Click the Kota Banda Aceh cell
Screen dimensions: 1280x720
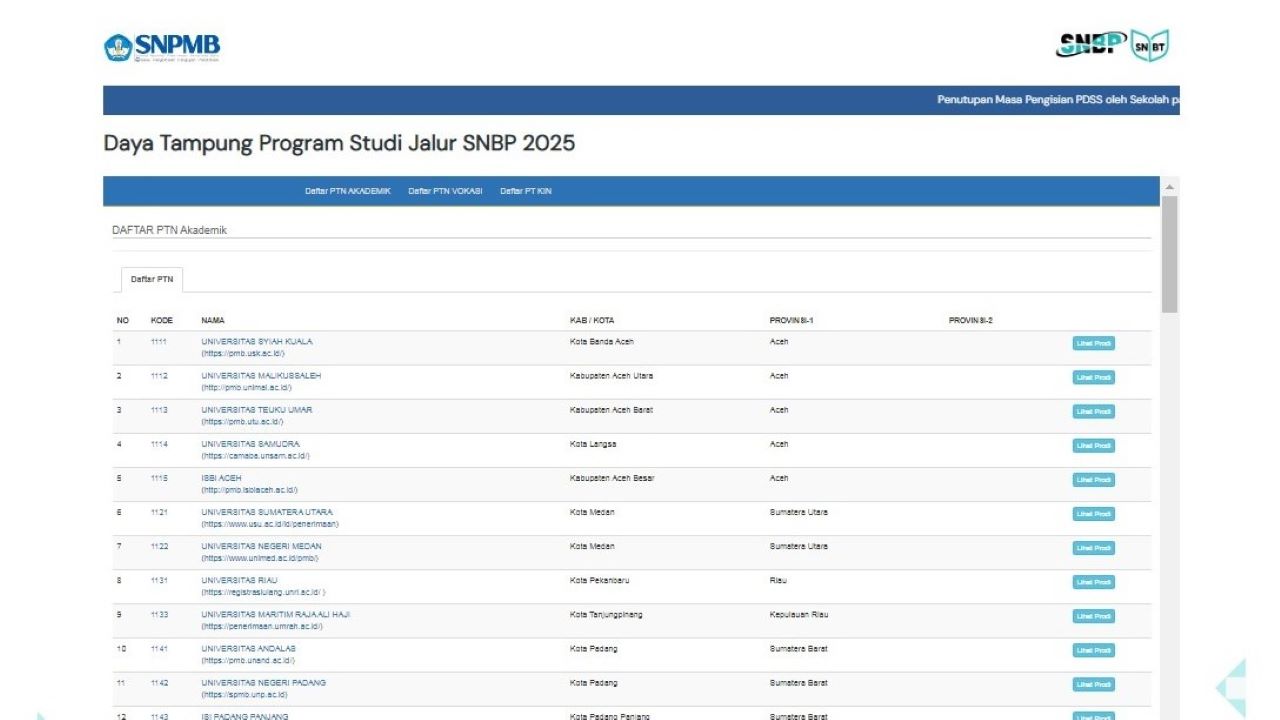[x=602, y=342]
